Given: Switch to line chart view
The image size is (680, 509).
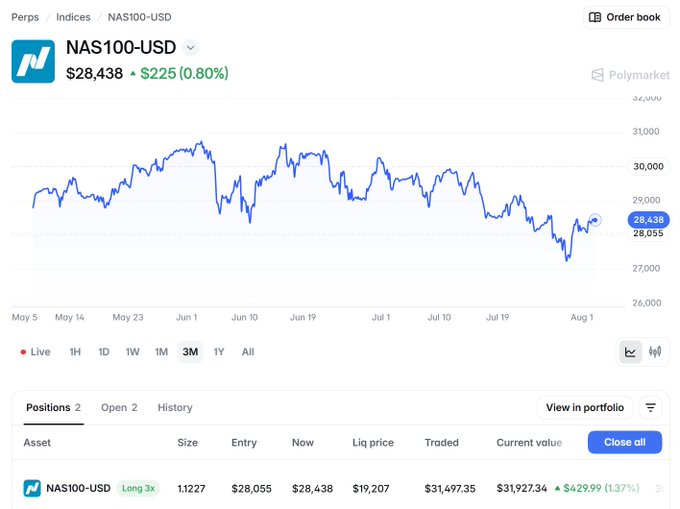Looking at the screenshot, I should (630, 352).
